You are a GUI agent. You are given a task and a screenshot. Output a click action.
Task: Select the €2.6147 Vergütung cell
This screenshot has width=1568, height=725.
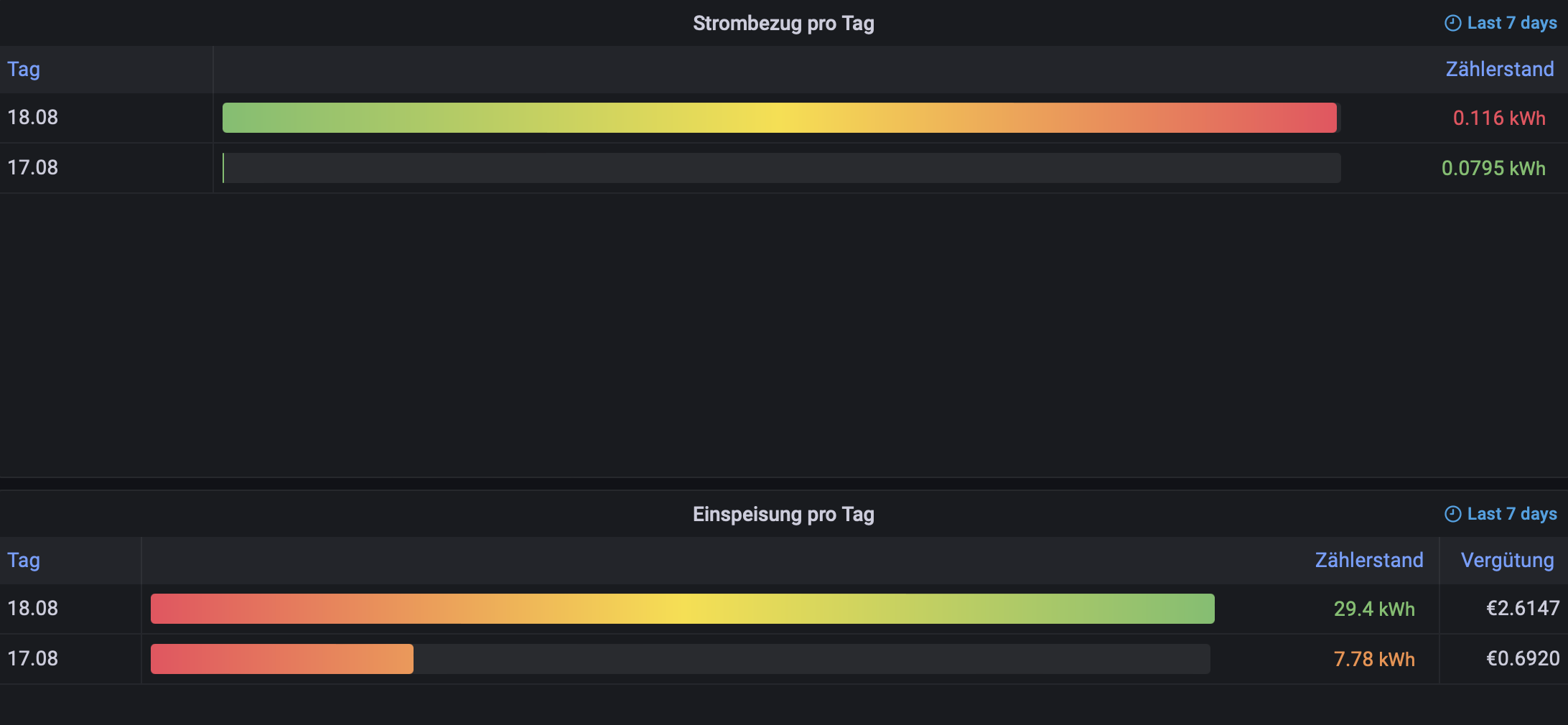point(1523,609)
